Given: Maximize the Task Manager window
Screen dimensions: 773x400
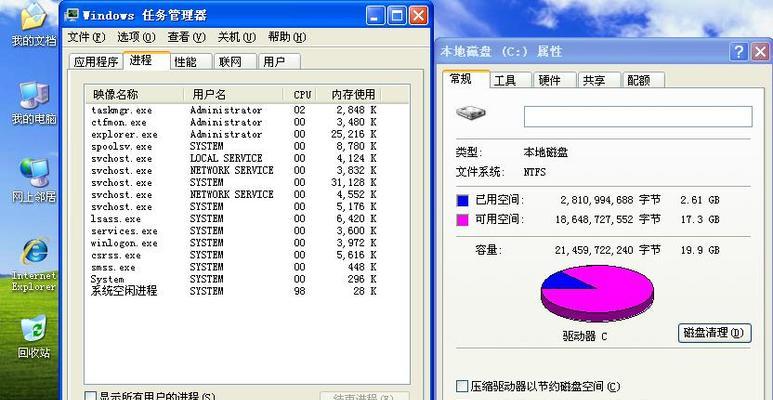Looking at the screenshot, I should click(x=397, y=15).
